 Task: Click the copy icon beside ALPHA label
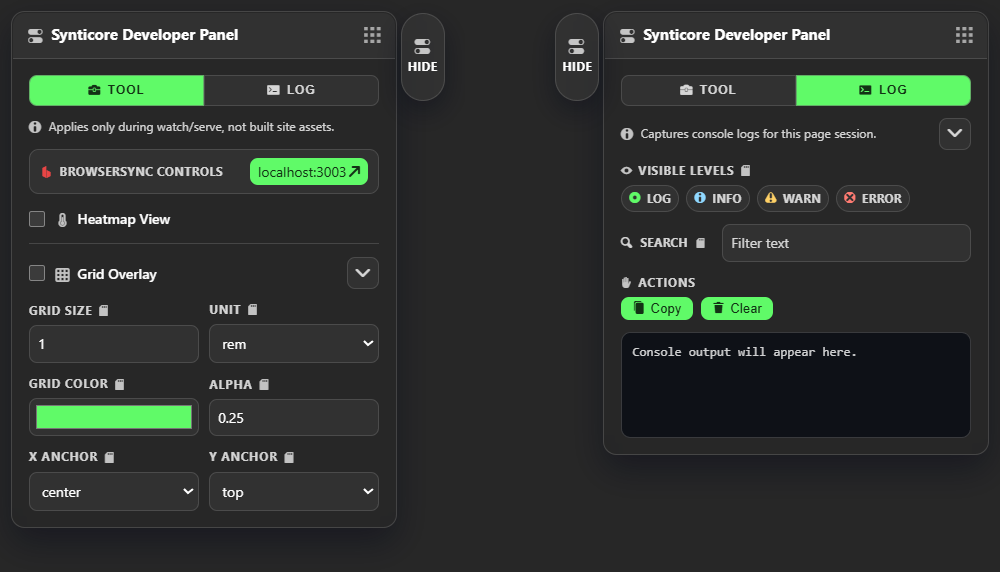[x=265, y=384]
